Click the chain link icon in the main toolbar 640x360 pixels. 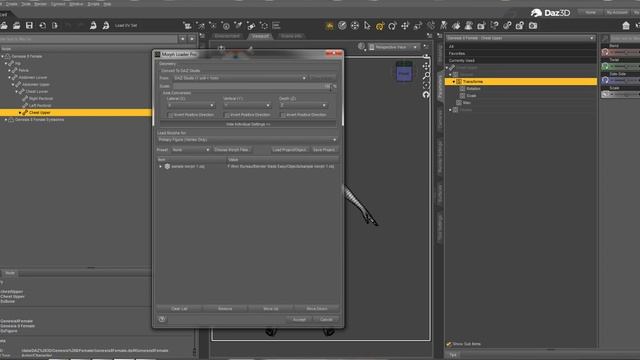[x=507, y=26]
